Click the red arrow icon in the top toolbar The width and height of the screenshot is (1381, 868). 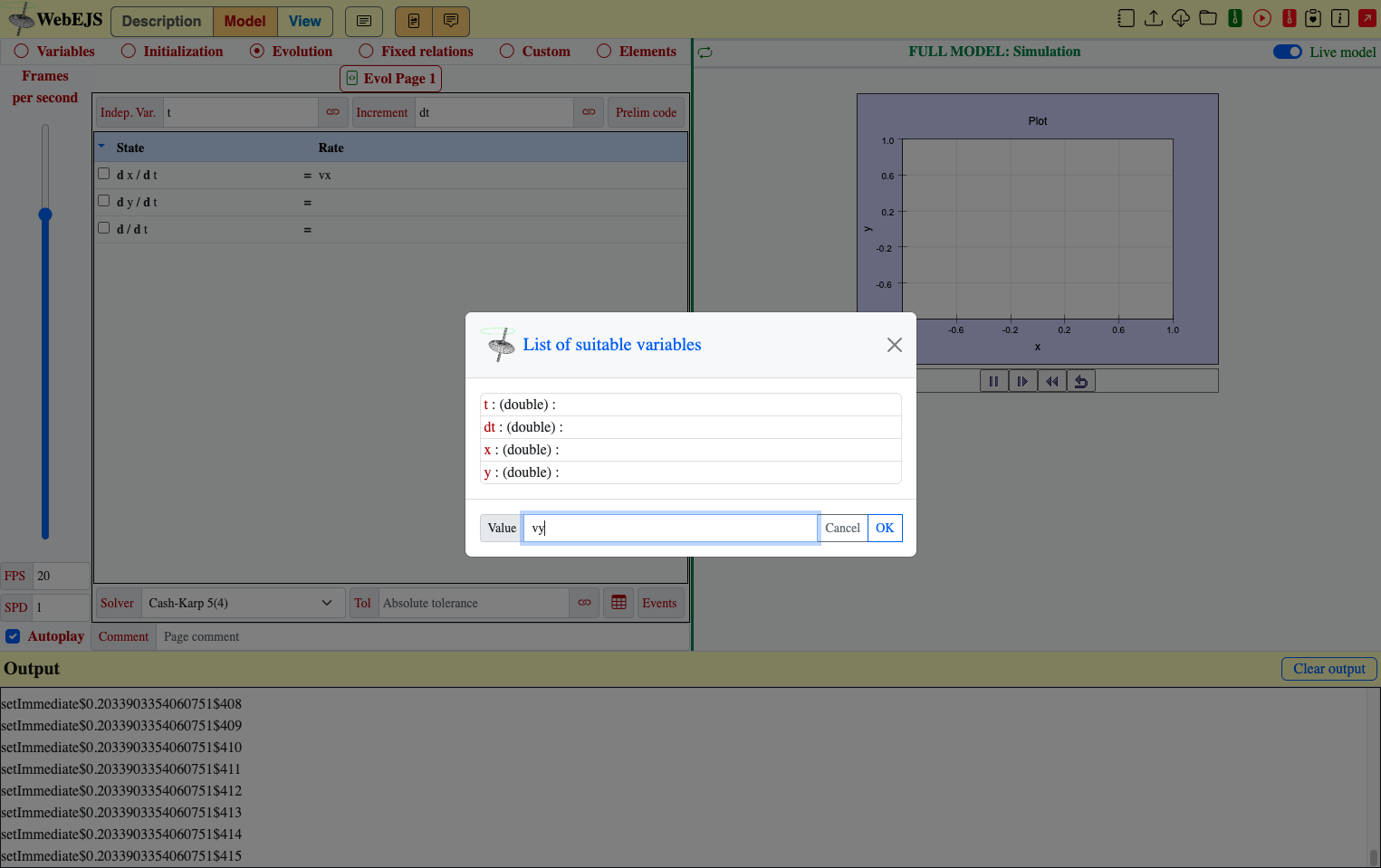click(x=1367, y=18)
